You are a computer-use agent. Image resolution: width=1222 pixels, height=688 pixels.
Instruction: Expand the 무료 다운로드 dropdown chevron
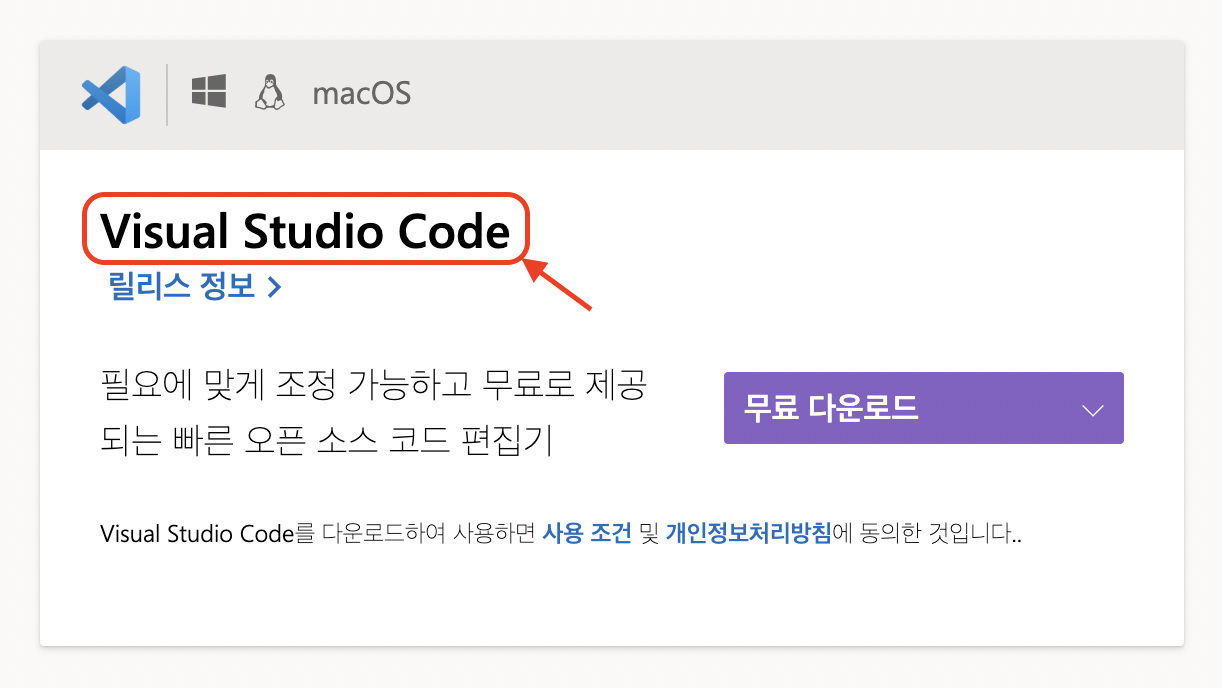[x=1093, y=410]
